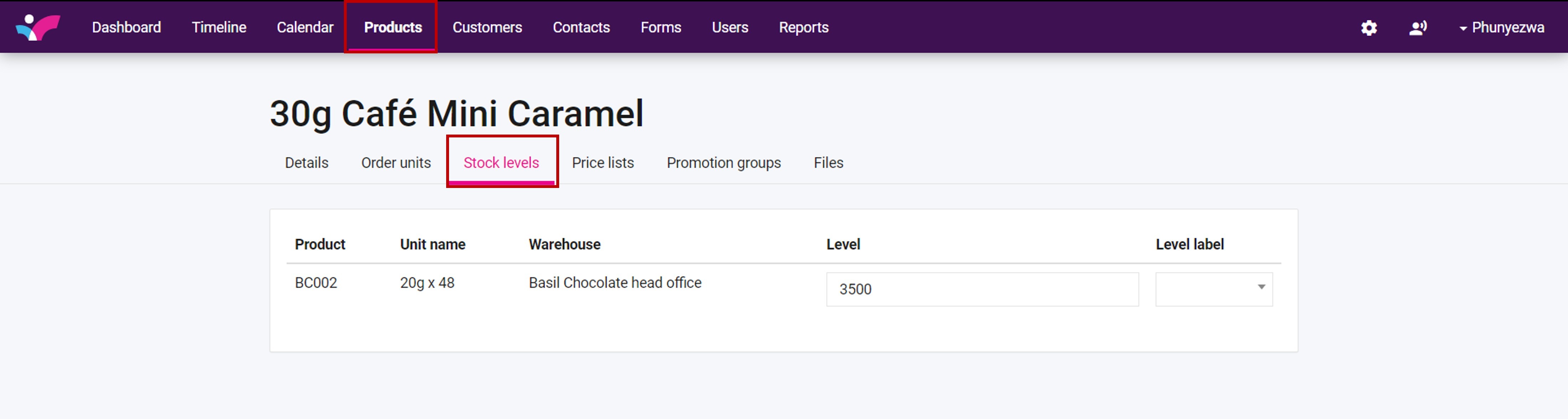Open the Customers section
The height and width of the screenshot is (419, 1568).
[x=487, y=27]
